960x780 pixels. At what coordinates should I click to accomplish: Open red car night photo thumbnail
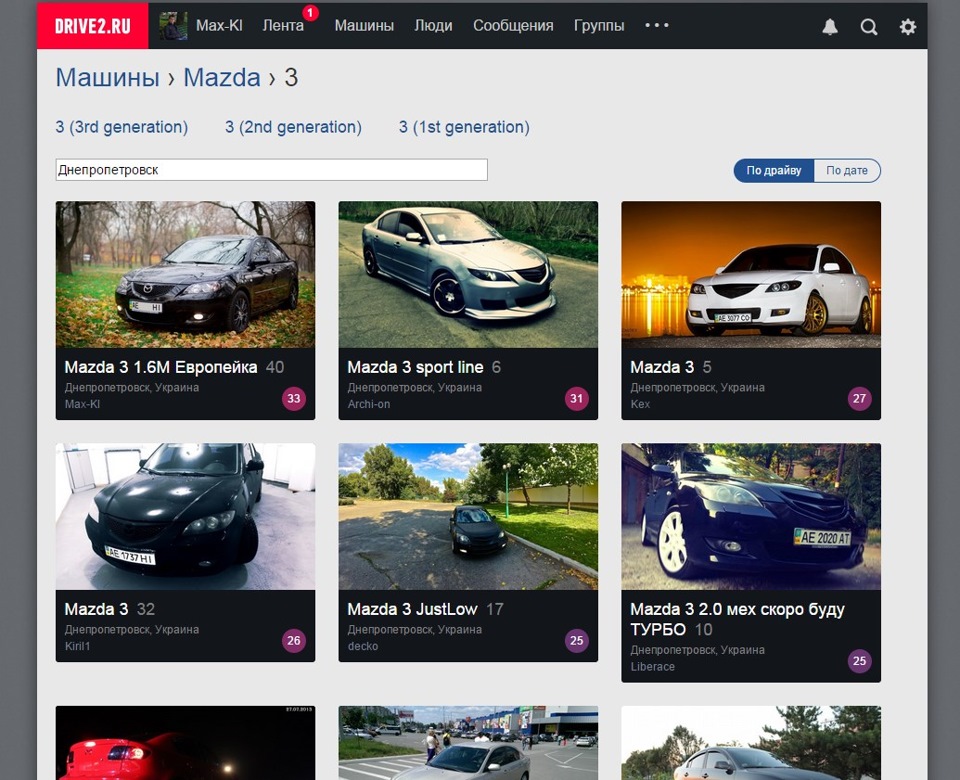tap(186, 743)
